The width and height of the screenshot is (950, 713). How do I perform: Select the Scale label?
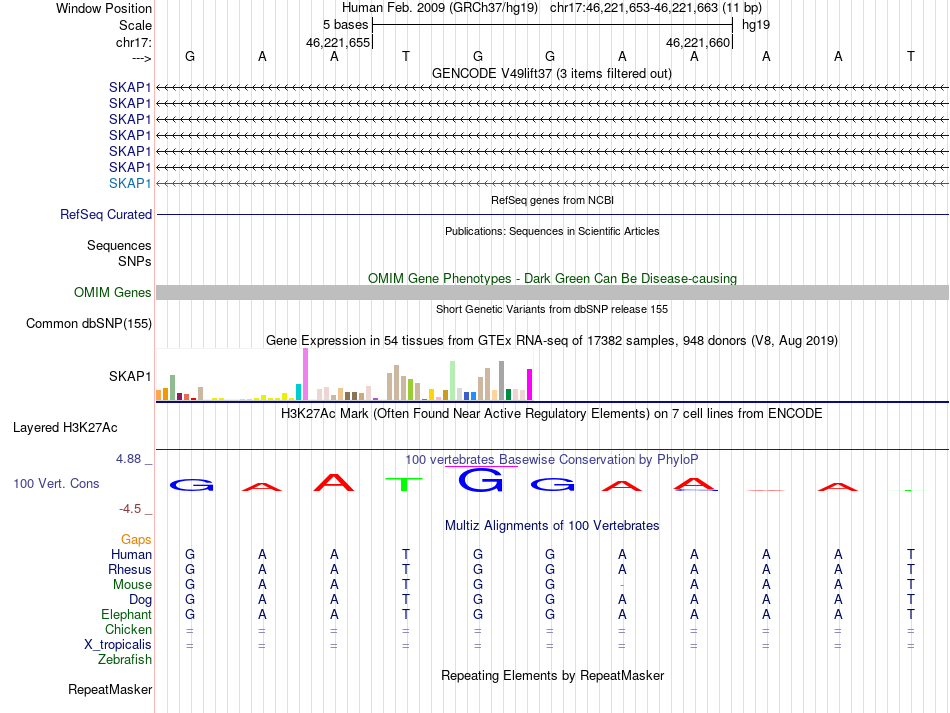pyautogui.click(x=135, y=25)
